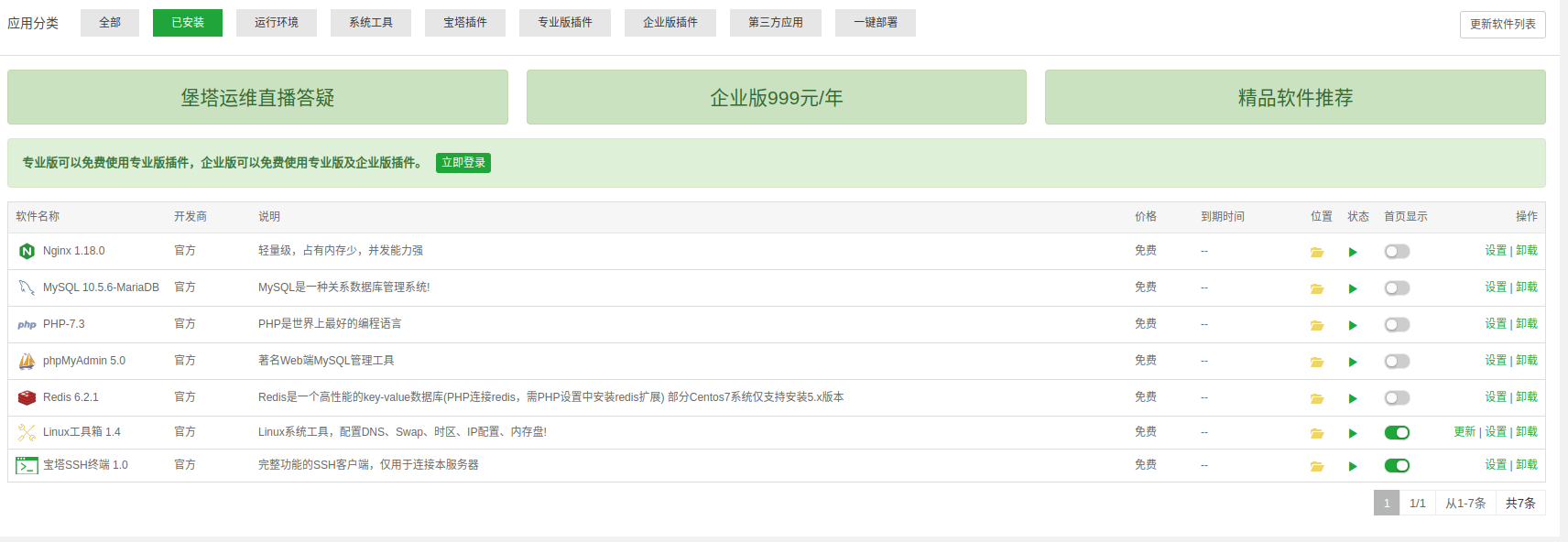
Task: Select the 系统工具 category tab
Action: (x=371, y=22)
